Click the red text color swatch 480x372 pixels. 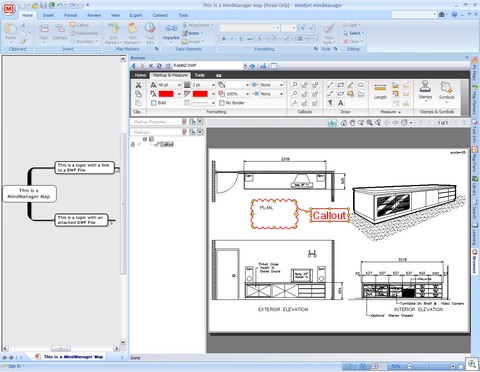(166, 94)
